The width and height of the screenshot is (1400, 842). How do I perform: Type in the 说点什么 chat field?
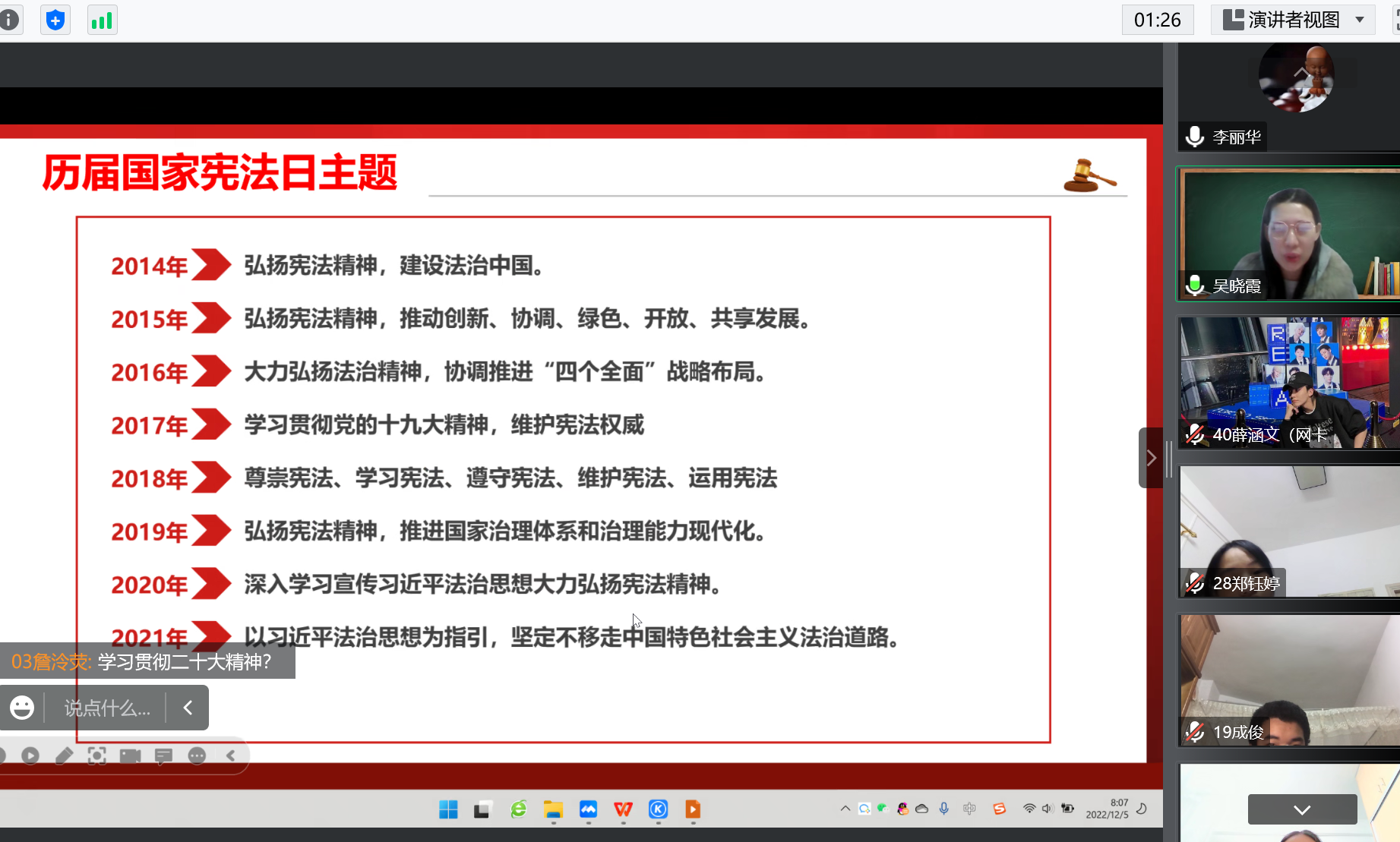coord(106,708)
